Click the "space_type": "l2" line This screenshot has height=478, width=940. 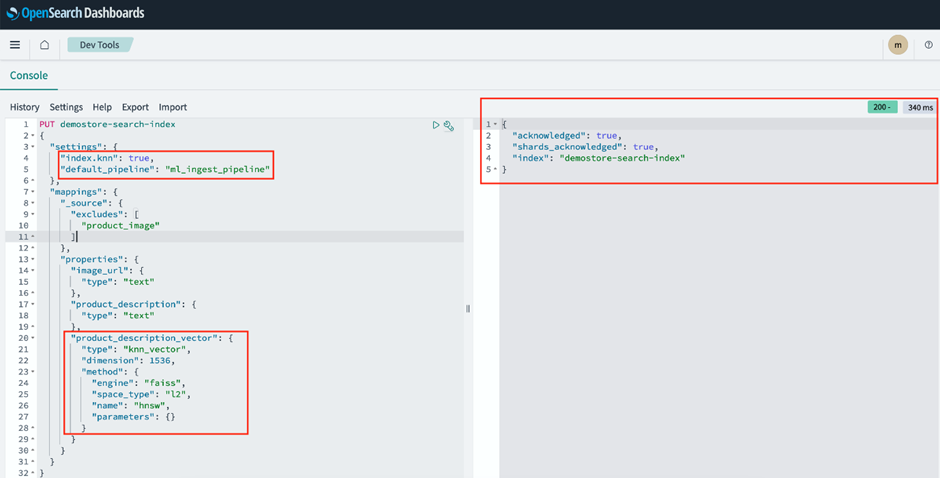tap(141, 395)
